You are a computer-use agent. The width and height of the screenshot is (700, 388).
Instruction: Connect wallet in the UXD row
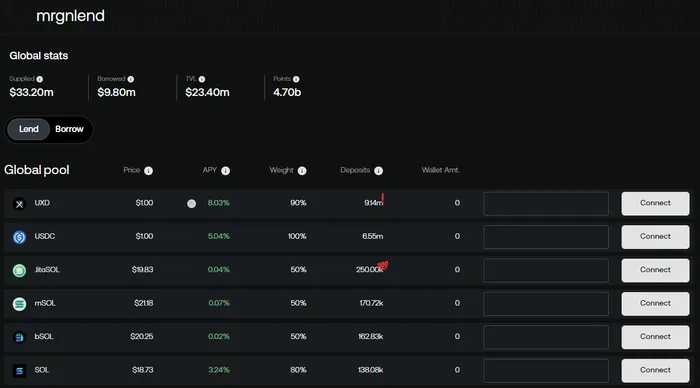coord(655,204)
